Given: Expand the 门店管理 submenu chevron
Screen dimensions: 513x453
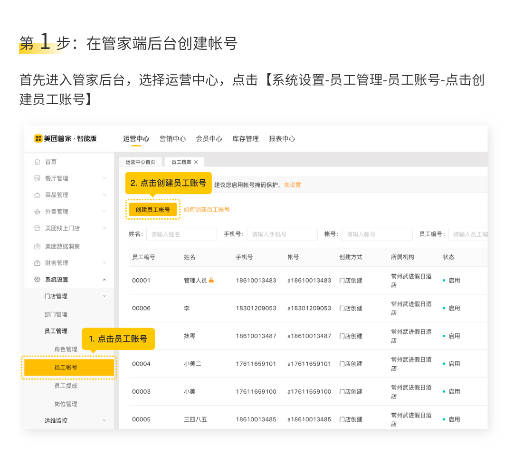Looking at the screenshot, I should (104, 296).
